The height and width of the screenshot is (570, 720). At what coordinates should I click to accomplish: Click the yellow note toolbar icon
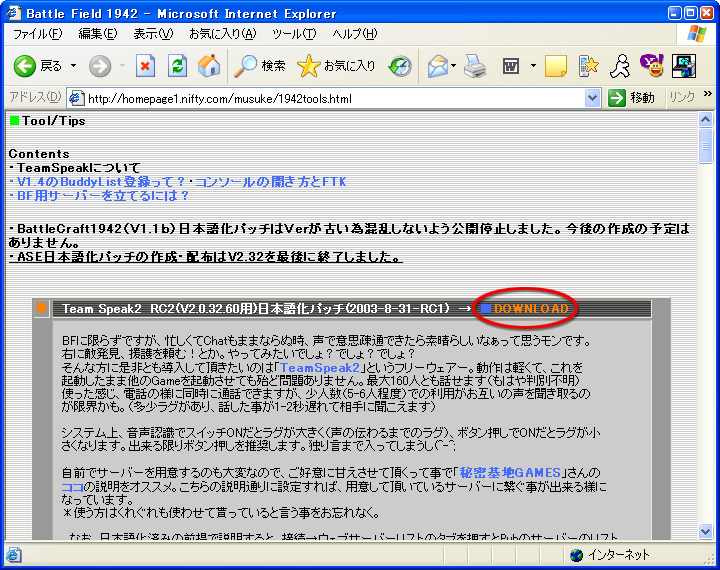[x=556, y=66]
